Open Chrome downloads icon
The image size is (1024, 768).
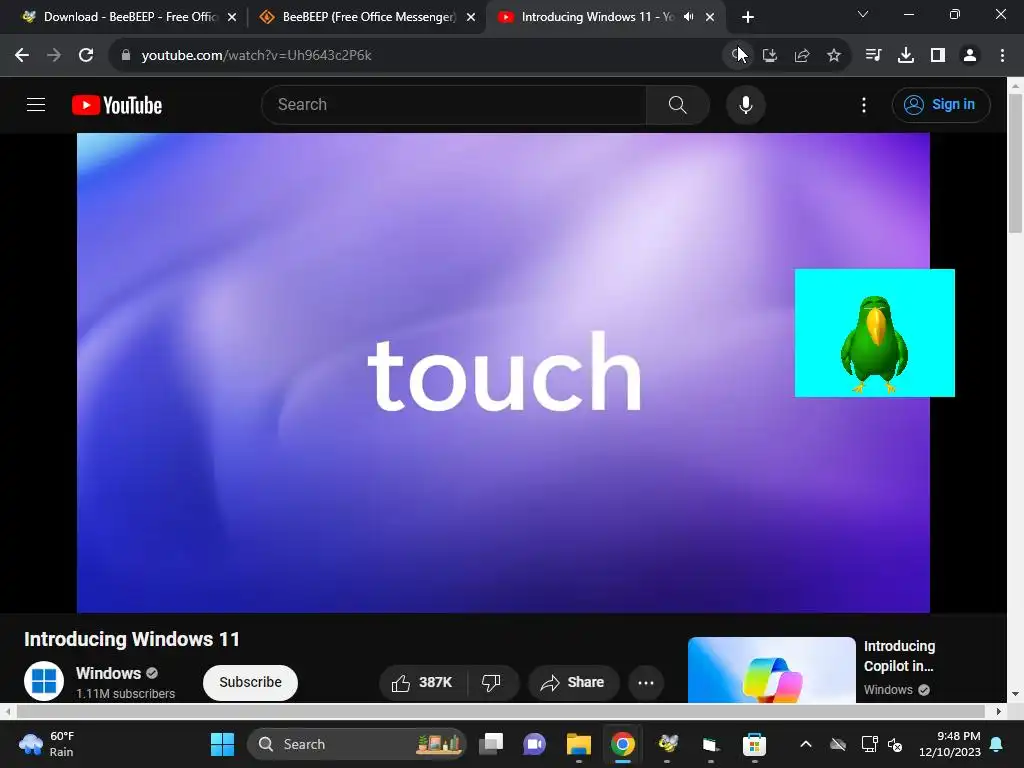pos(905,56)
